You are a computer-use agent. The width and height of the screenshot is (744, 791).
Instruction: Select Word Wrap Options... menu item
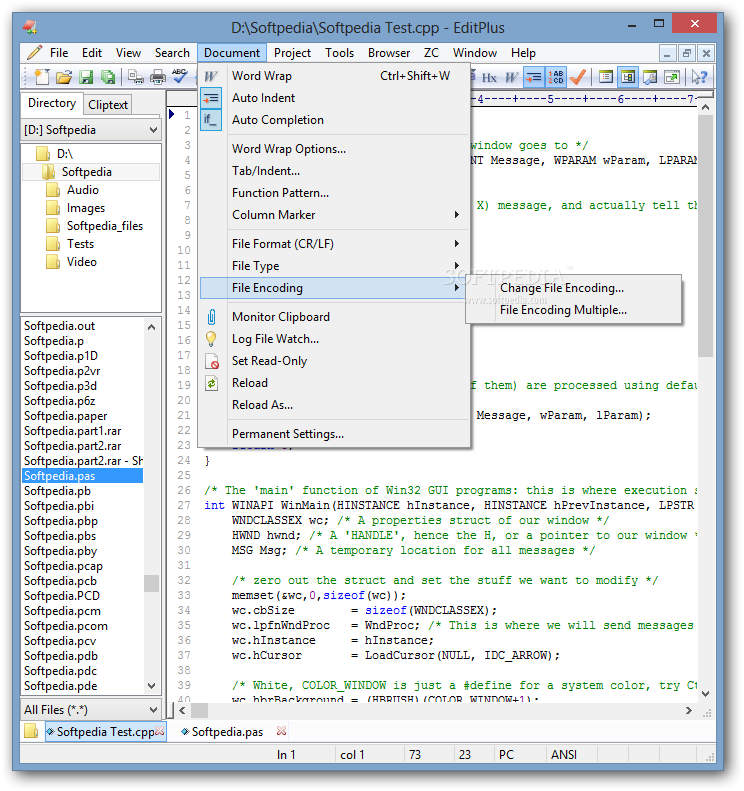coord(334,149)
